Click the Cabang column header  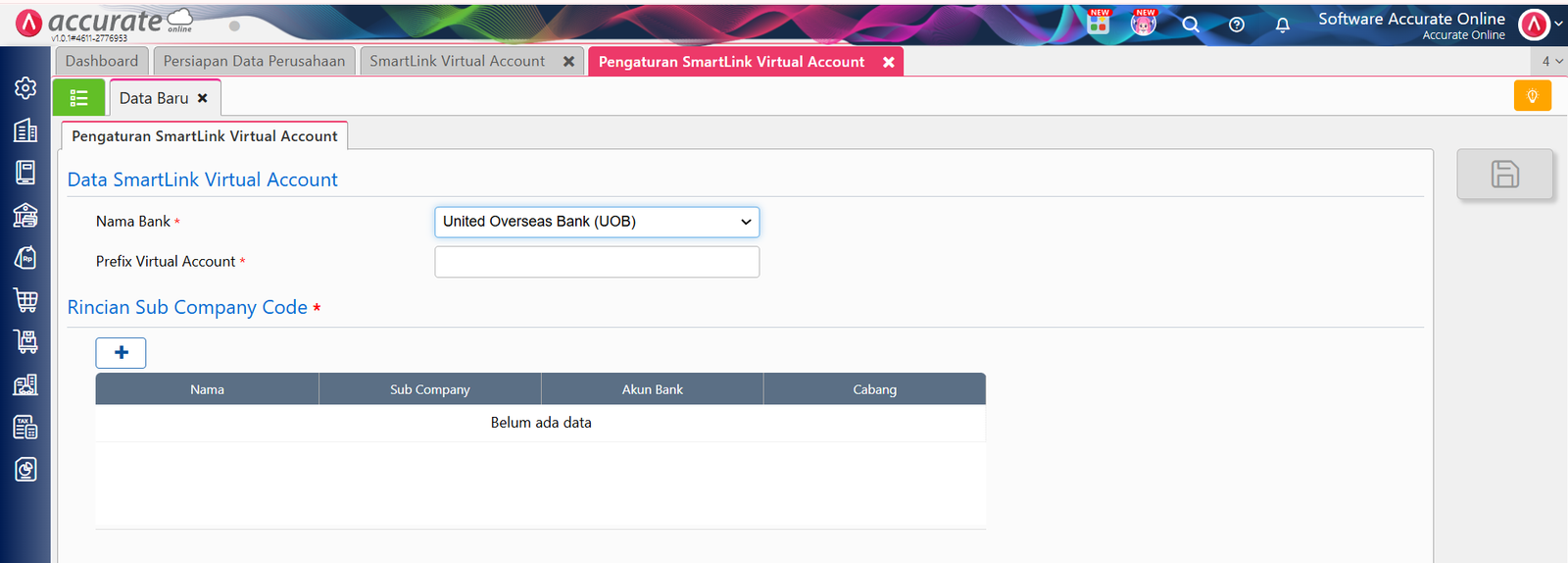pyautogui.click(x=875, y=389)
